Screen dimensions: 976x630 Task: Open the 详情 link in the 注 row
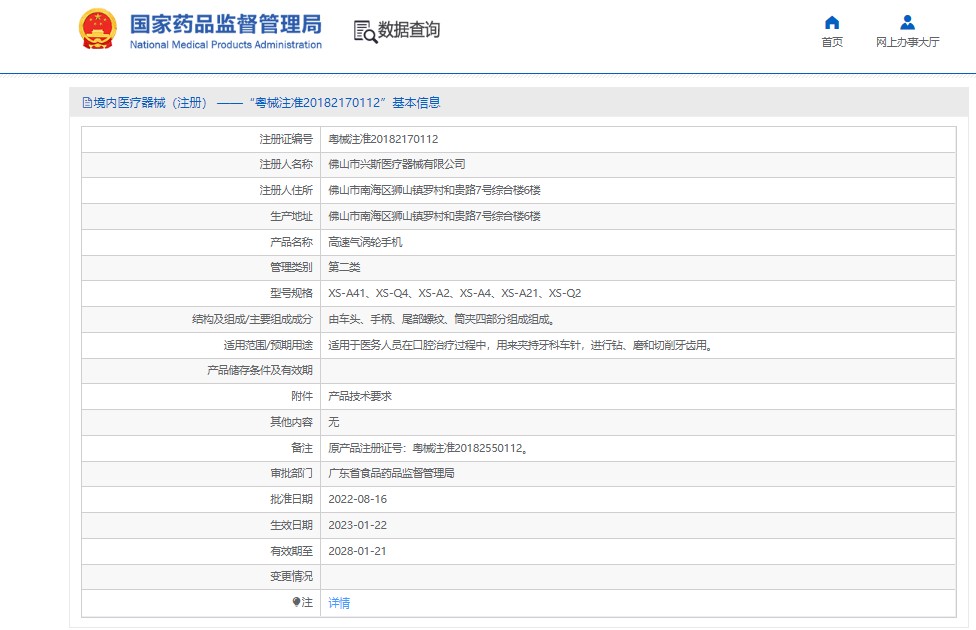point(339,603)
